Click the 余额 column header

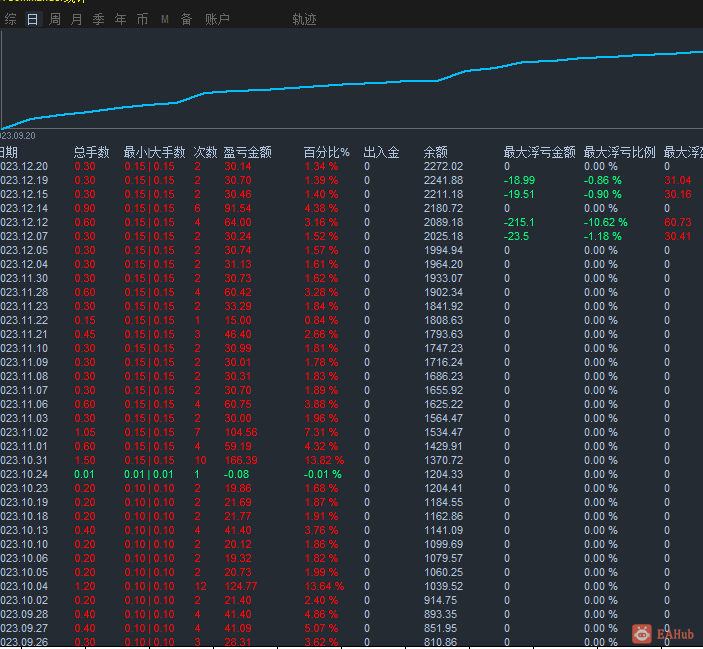pos(435,152)
